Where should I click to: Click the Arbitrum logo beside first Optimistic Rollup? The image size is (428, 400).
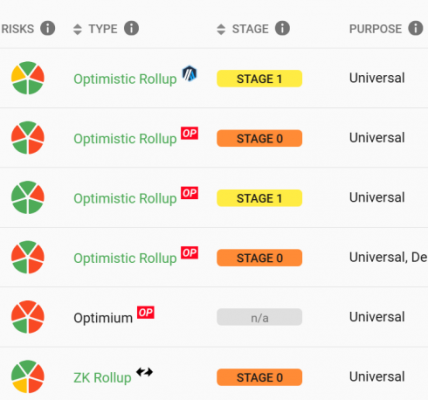pyautogui.click(x=189, y=73)
